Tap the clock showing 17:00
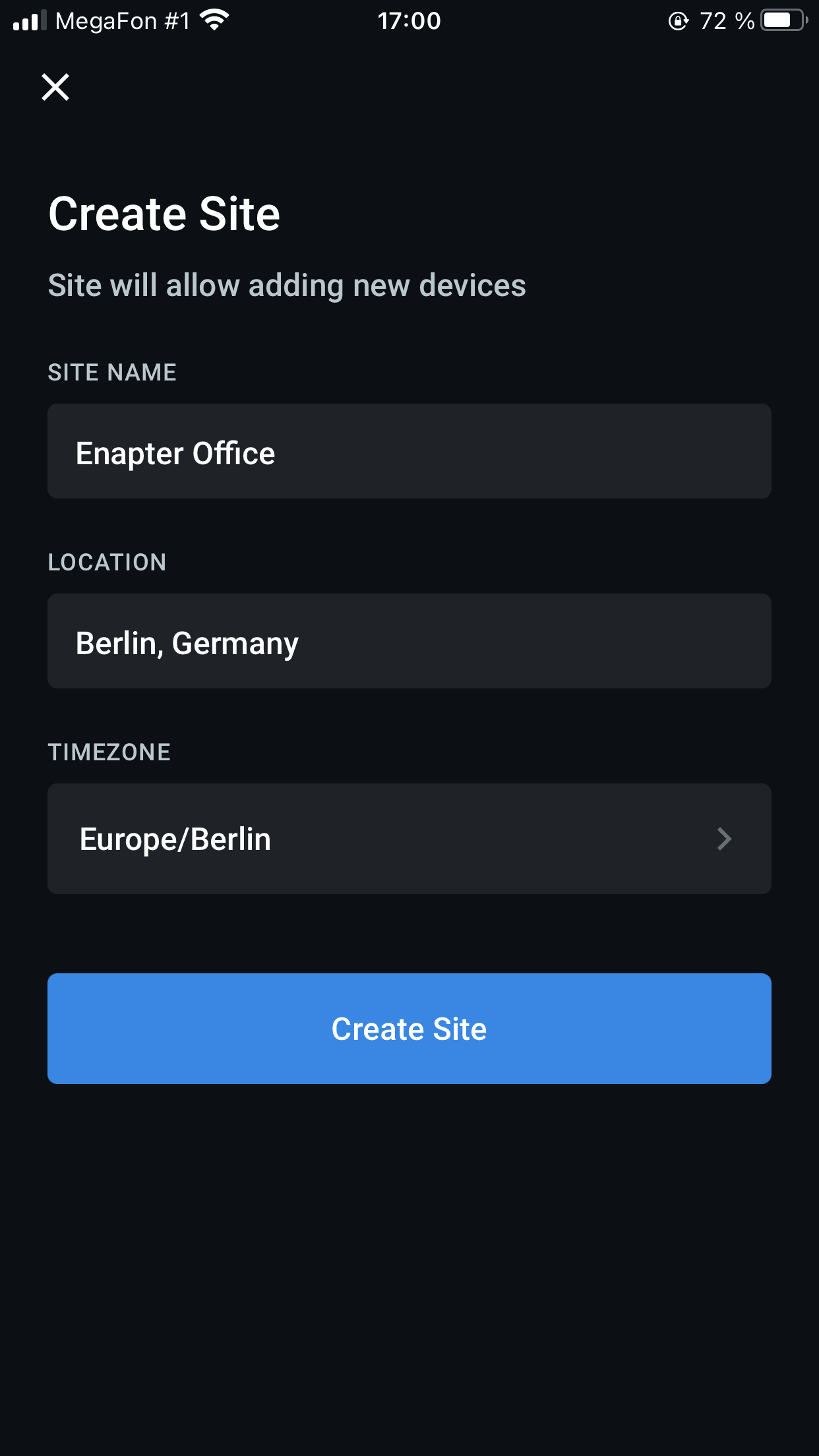Screen dimensions: 819x1456 409,20
